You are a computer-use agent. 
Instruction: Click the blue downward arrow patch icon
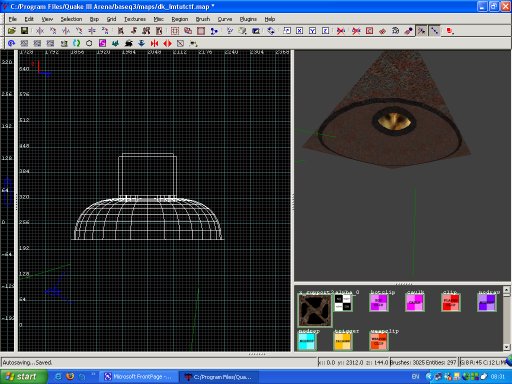pyautogui.click(x=141, y=43)
